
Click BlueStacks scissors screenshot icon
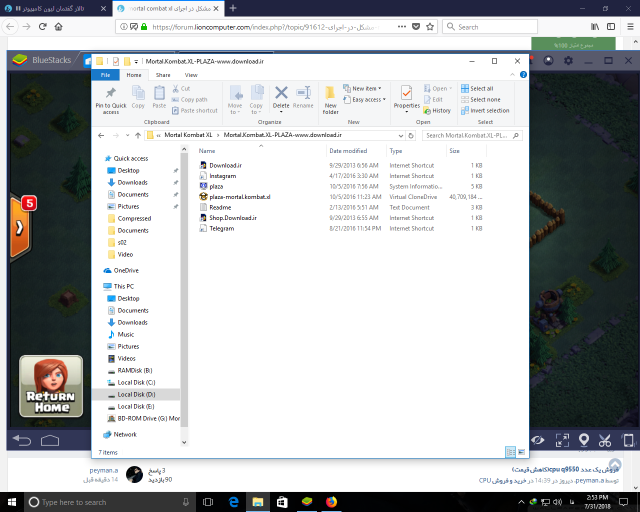coord(604,440)
